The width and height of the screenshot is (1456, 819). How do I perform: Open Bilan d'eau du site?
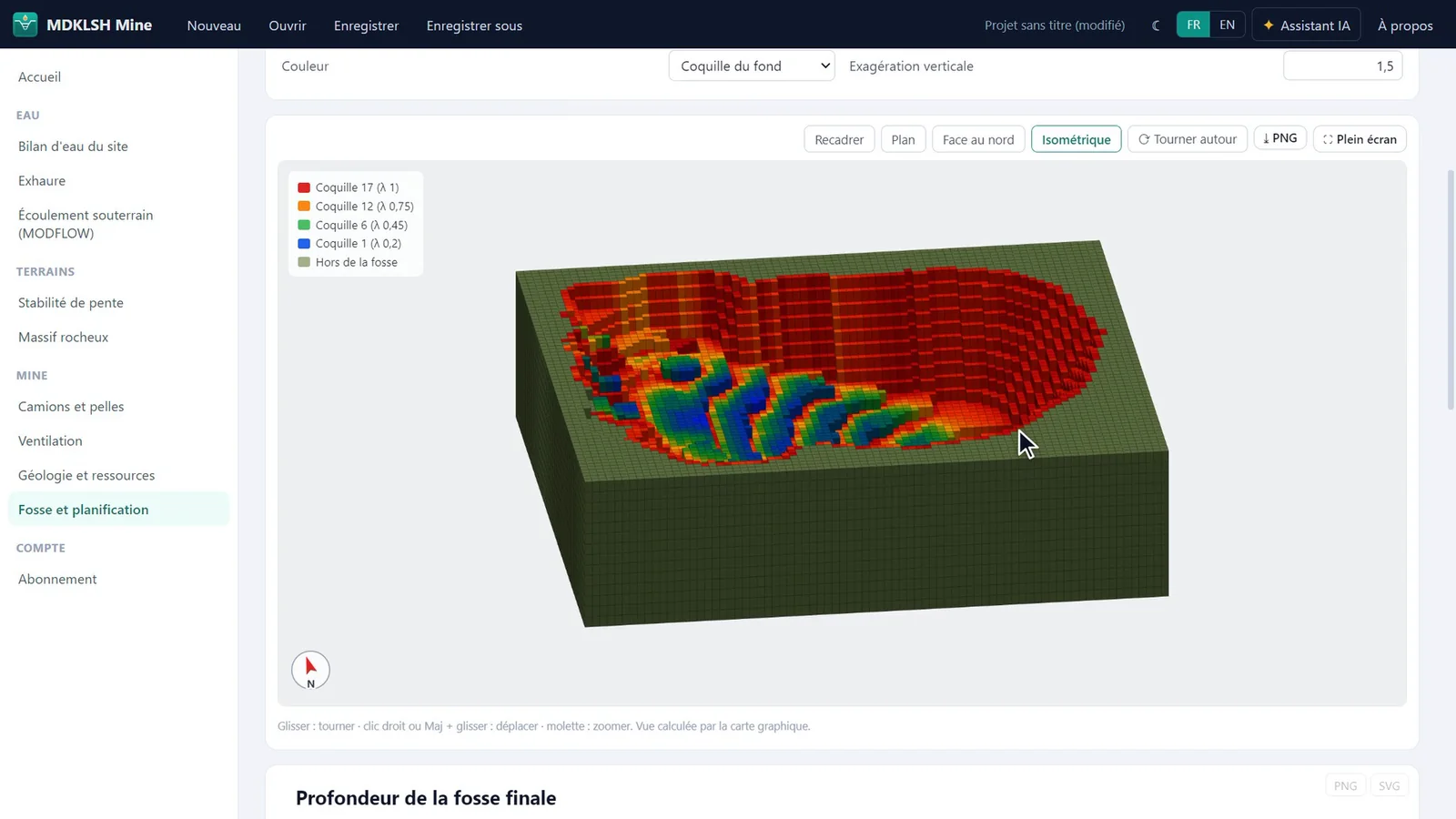coord(118,146)
